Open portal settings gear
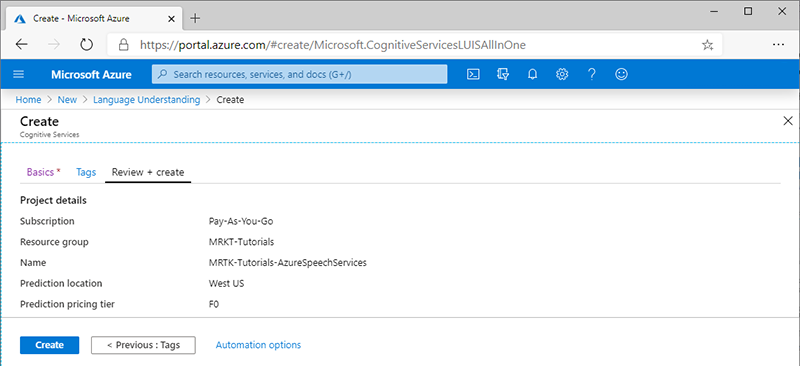This screenshot has width=800, height=366. [562, 75]
